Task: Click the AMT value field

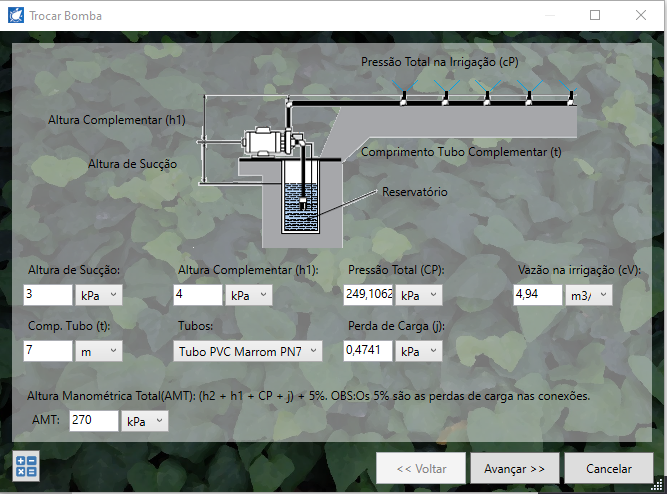Action: [x=93, y=421]
